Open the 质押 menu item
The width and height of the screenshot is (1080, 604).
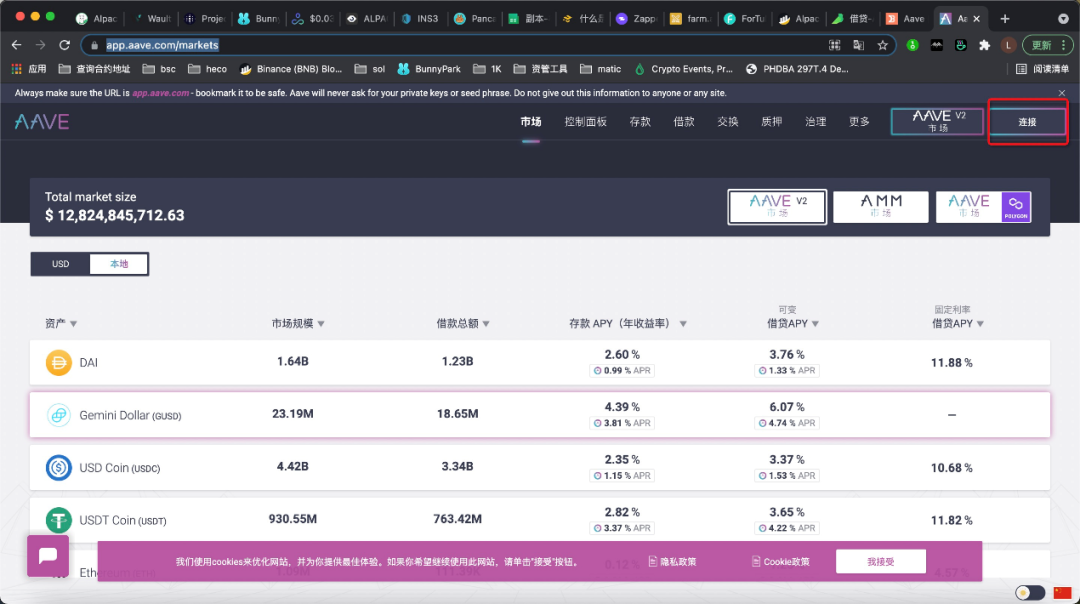771,120
